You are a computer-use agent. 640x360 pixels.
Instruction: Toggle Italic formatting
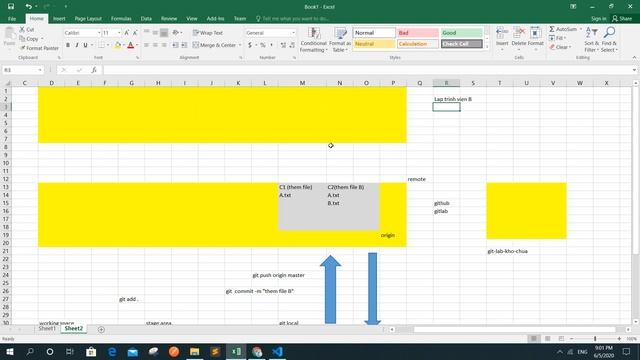(77, 45)
